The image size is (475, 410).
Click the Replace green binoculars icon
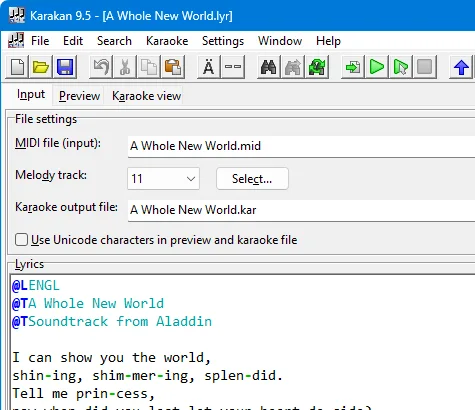pos(317,67)
